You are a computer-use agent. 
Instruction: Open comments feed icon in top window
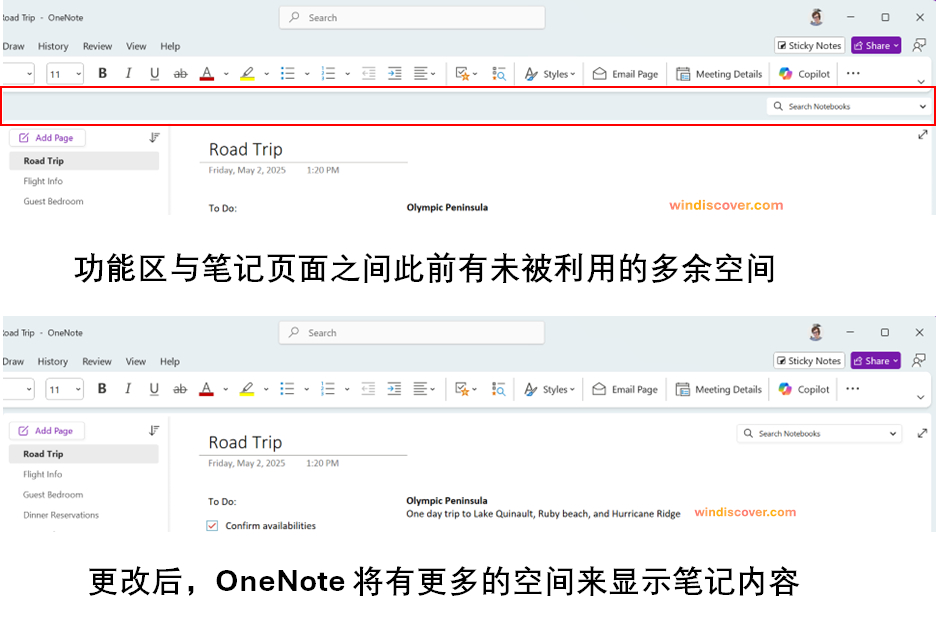pyautogui.click(x=919, y=45)
